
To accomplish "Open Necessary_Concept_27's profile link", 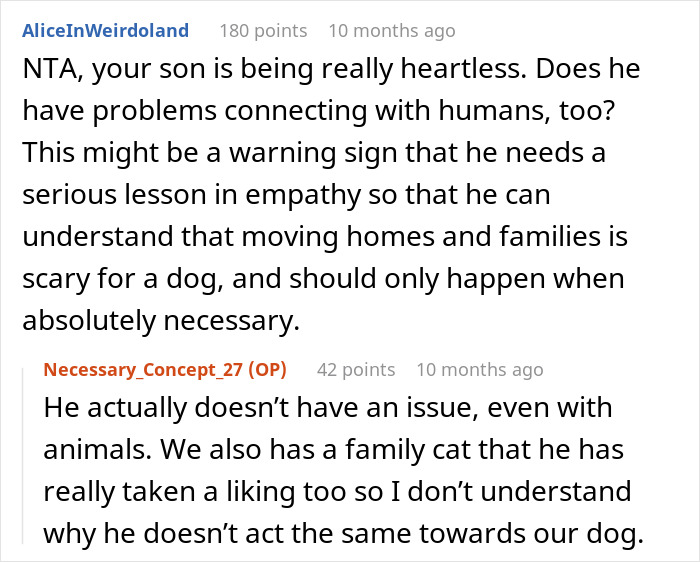I will point(143,370).
